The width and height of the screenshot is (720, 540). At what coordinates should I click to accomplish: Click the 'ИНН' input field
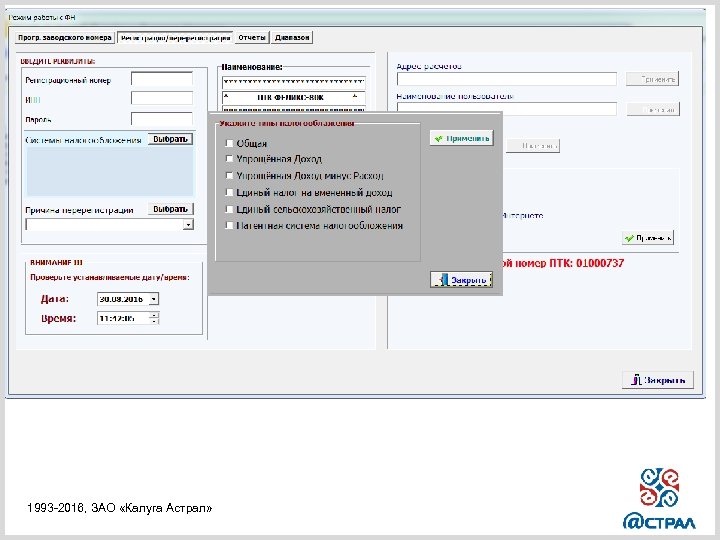pyautogui.click(x=162, y=98)
